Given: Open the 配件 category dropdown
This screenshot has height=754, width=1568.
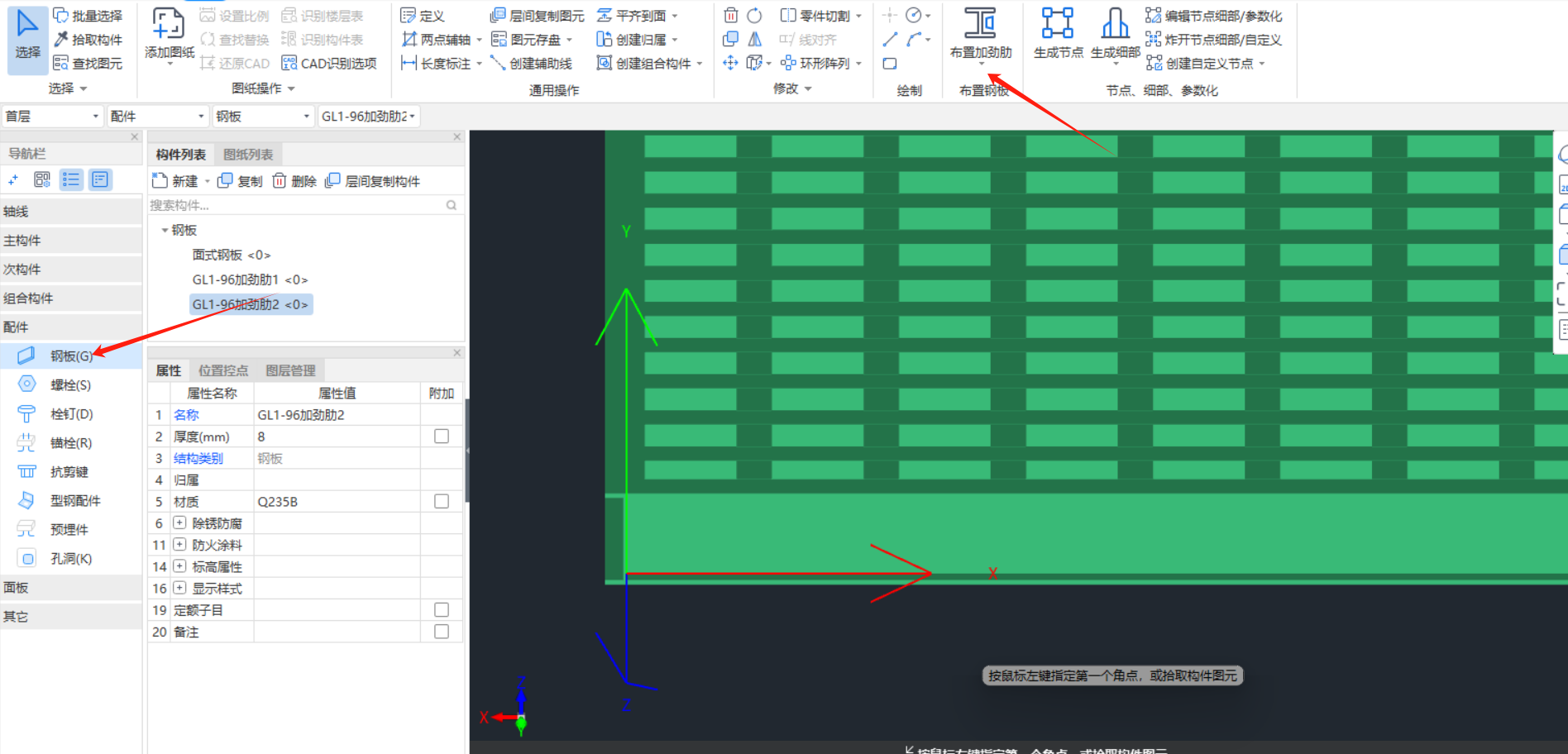Looking at the screenshot, I should (x=157, y=117).
